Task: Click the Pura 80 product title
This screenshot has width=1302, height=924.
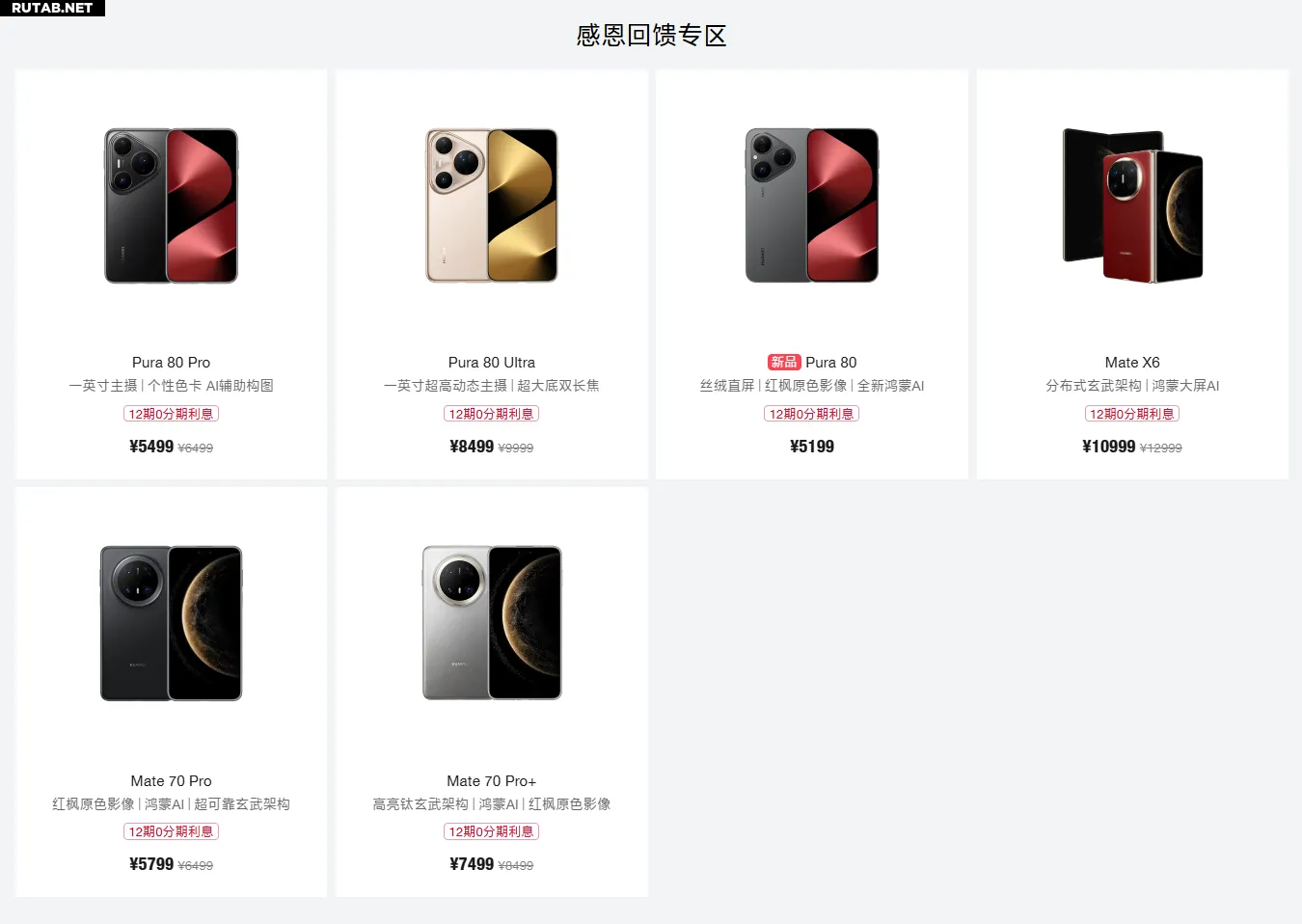Action: tap(831, 363)
